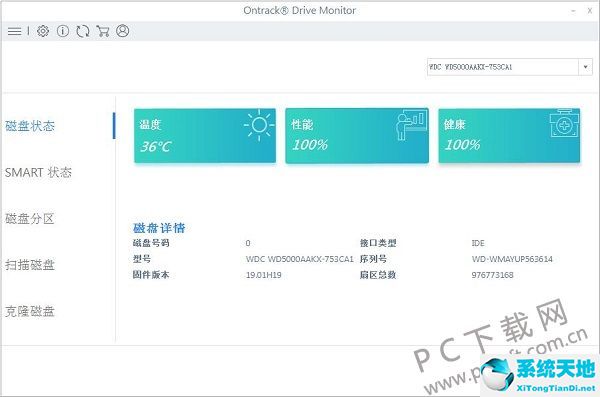Click the 温度 36°C card
Viewport: 600px width, 397px height.
205,136
